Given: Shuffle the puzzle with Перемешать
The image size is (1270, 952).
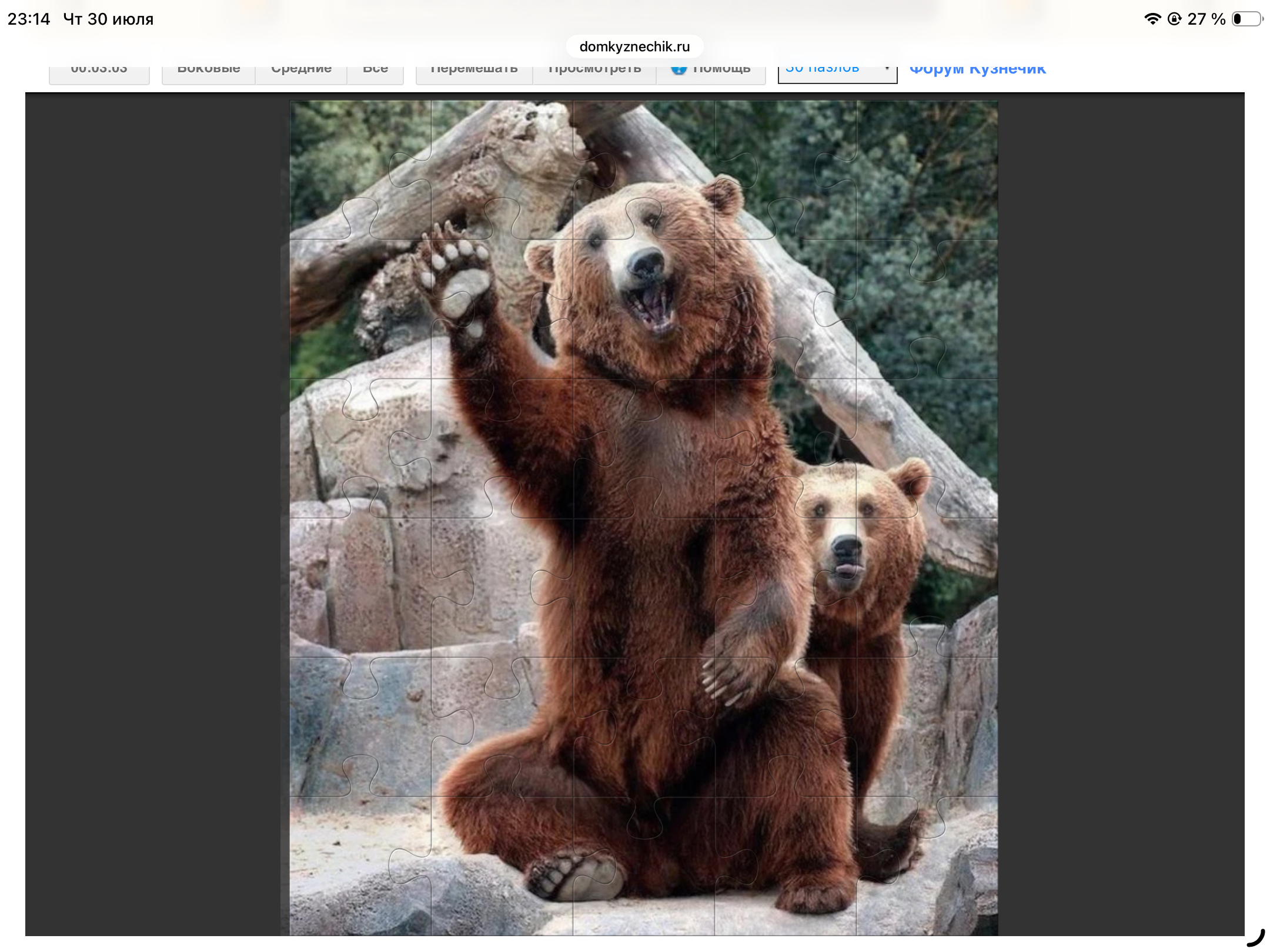Looking at the screenshot, I should click(474, 72).
